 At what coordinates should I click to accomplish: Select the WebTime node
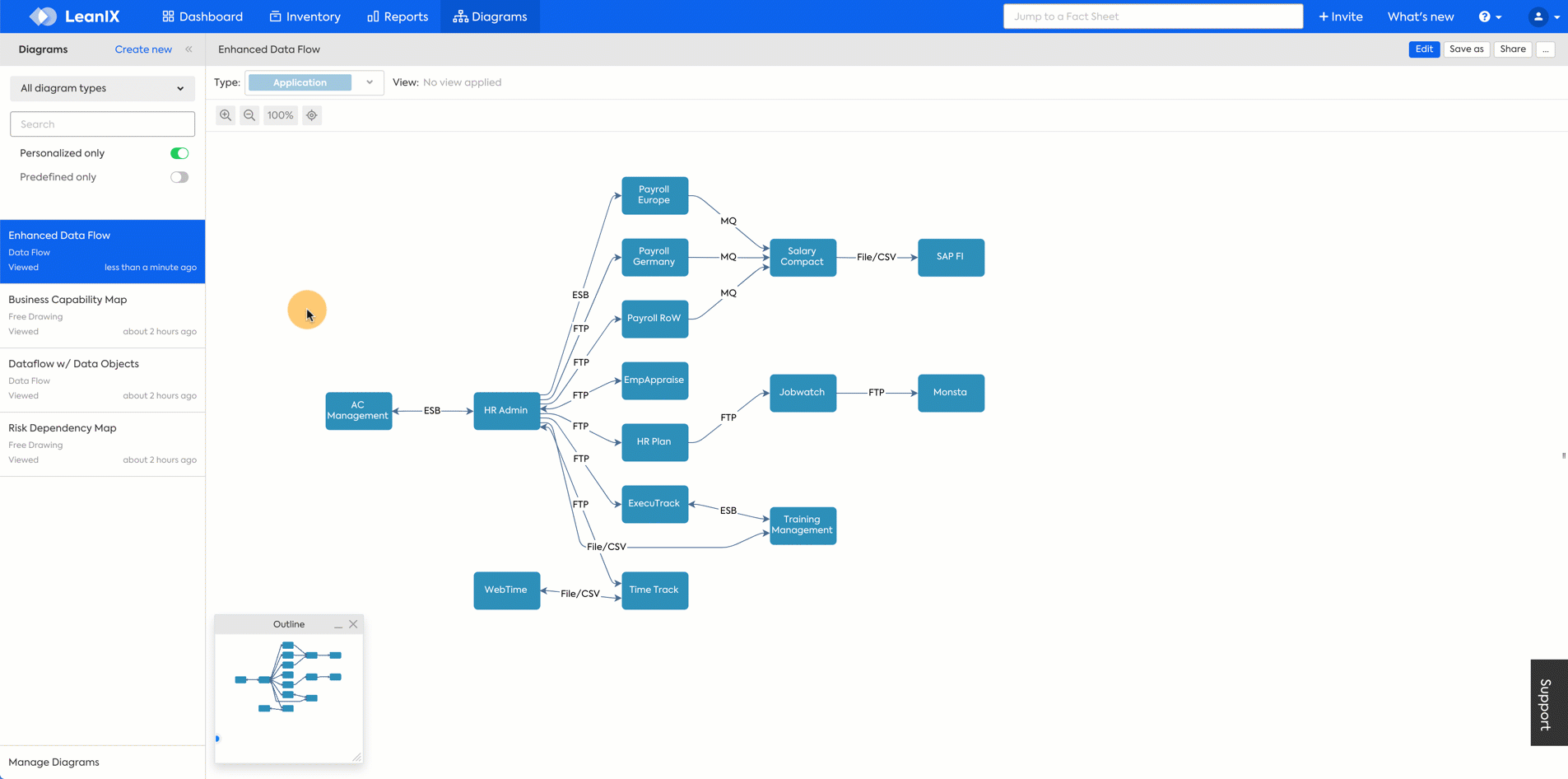click(x=506, y=590)
